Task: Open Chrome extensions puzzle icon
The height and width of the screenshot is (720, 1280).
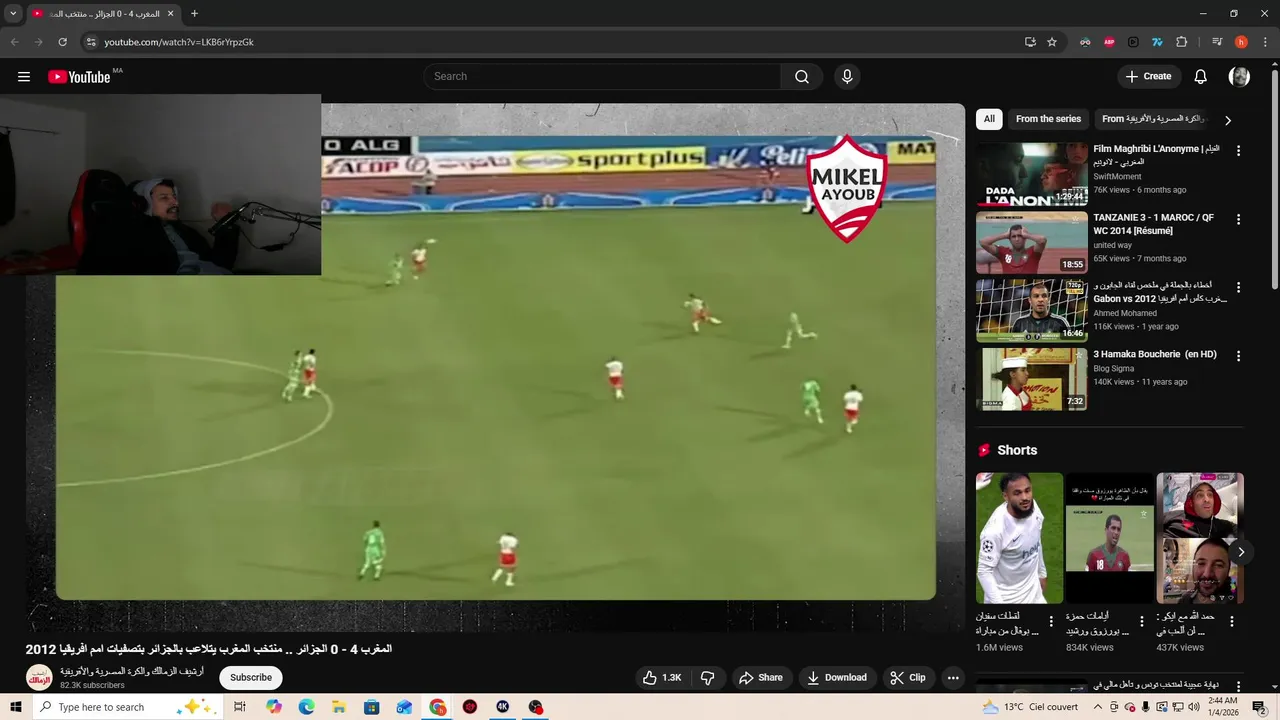Action: click(1182, 42)
